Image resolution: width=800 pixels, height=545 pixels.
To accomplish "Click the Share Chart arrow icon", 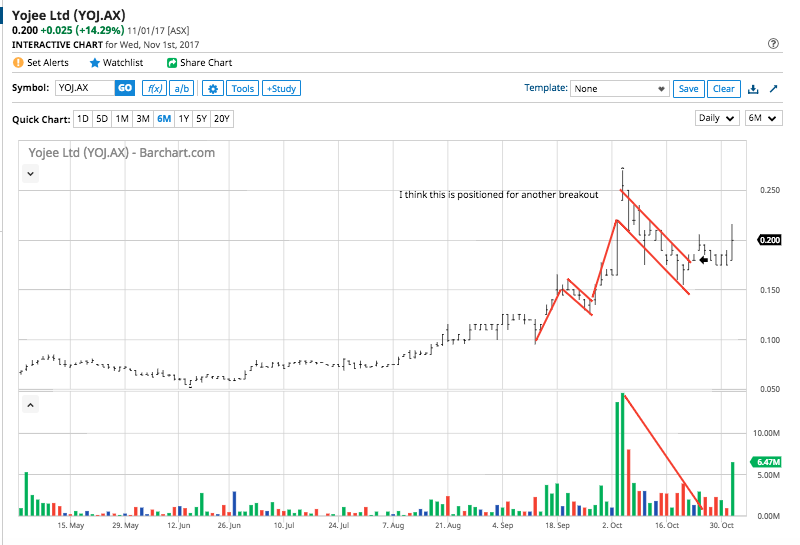I will point(172,63).
